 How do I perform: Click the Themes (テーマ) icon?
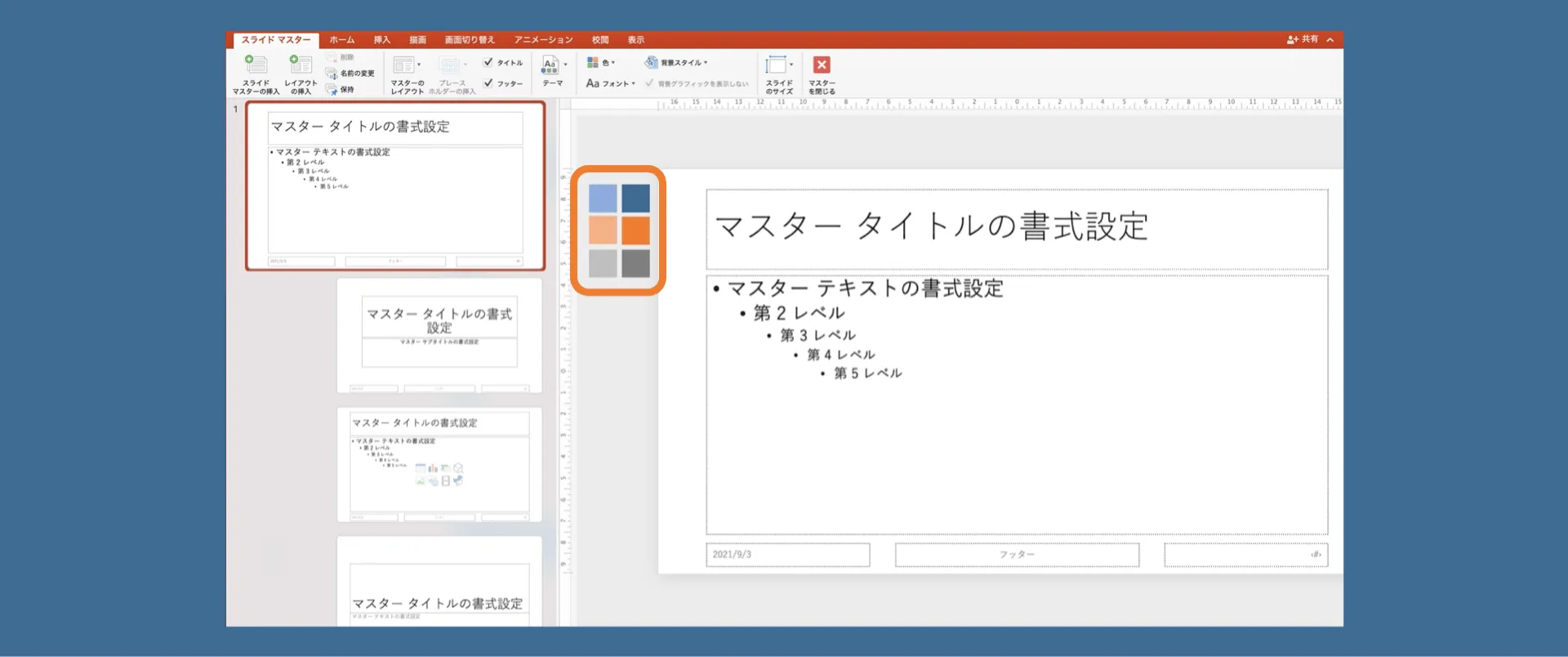coord(550,65)
